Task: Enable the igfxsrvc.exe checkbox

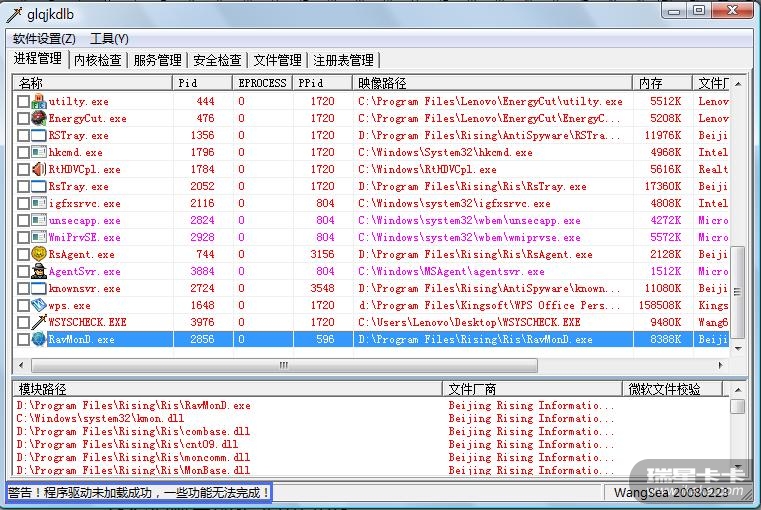Action: 23,203
